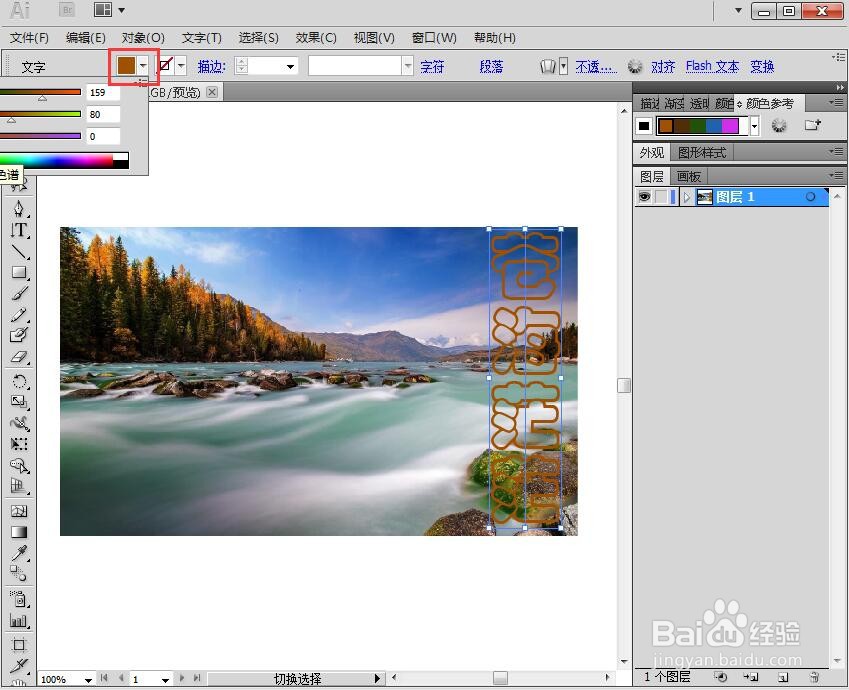Click the red channel value field 159

tap(103, 93)
